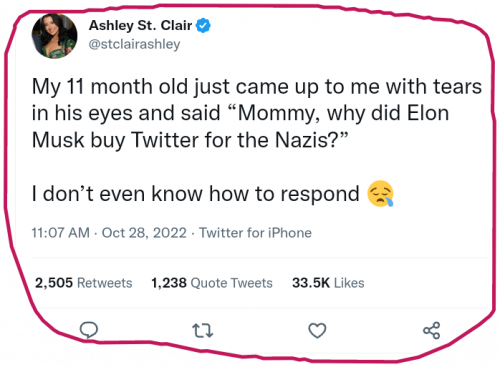Click the @stclairashley handle

(x=134, y=44)
